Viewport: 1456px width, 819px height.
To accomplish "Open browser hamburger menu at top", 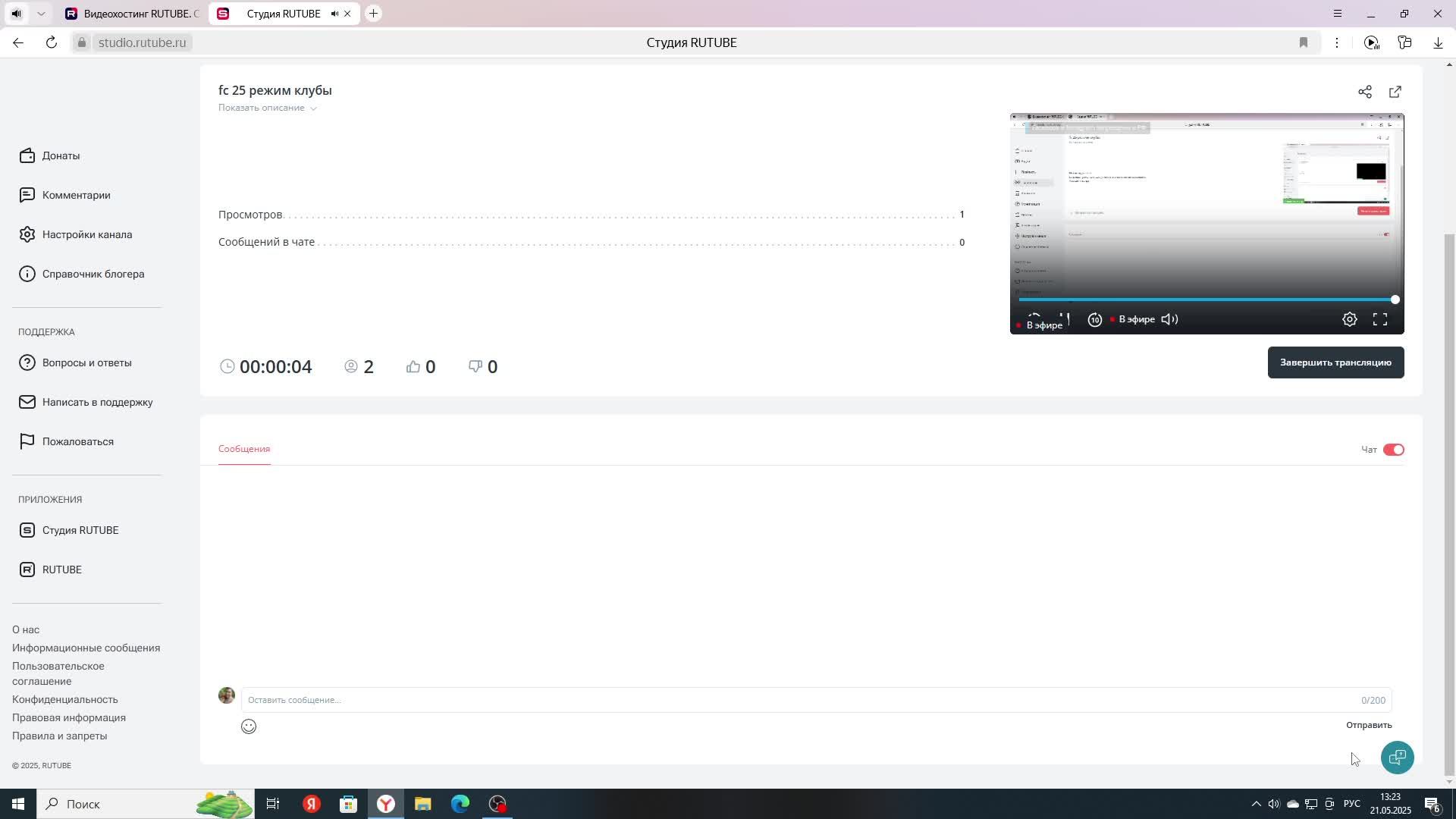I will pos(1338,14).
